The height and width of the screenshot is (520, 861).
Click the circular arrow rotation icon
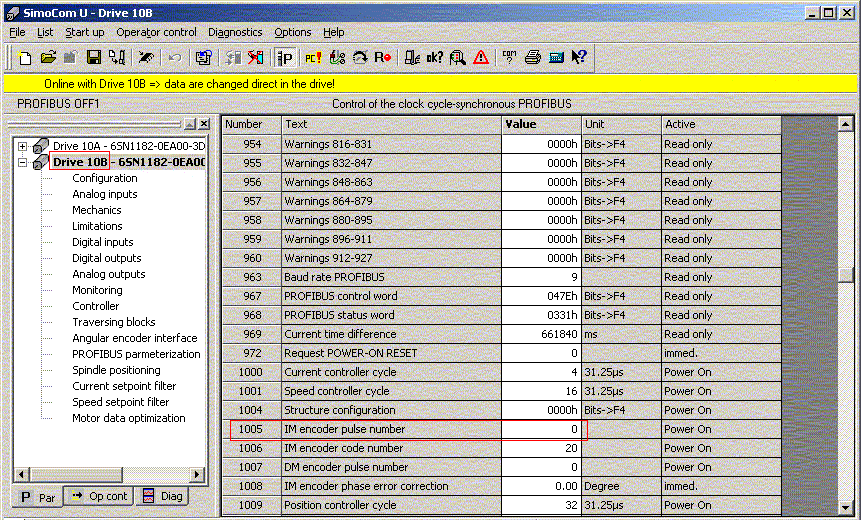[x=360, y=57]
